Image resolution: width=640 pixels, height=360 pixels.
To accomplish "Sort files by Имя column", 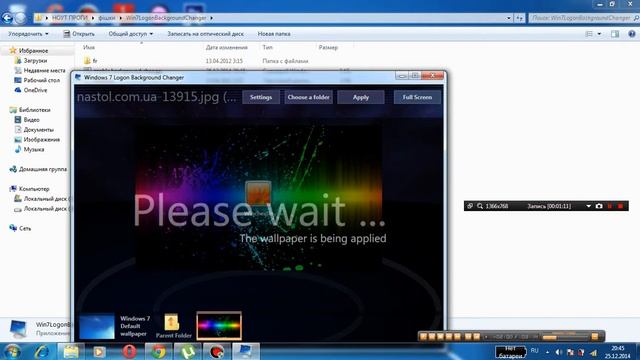I will 89,47.
